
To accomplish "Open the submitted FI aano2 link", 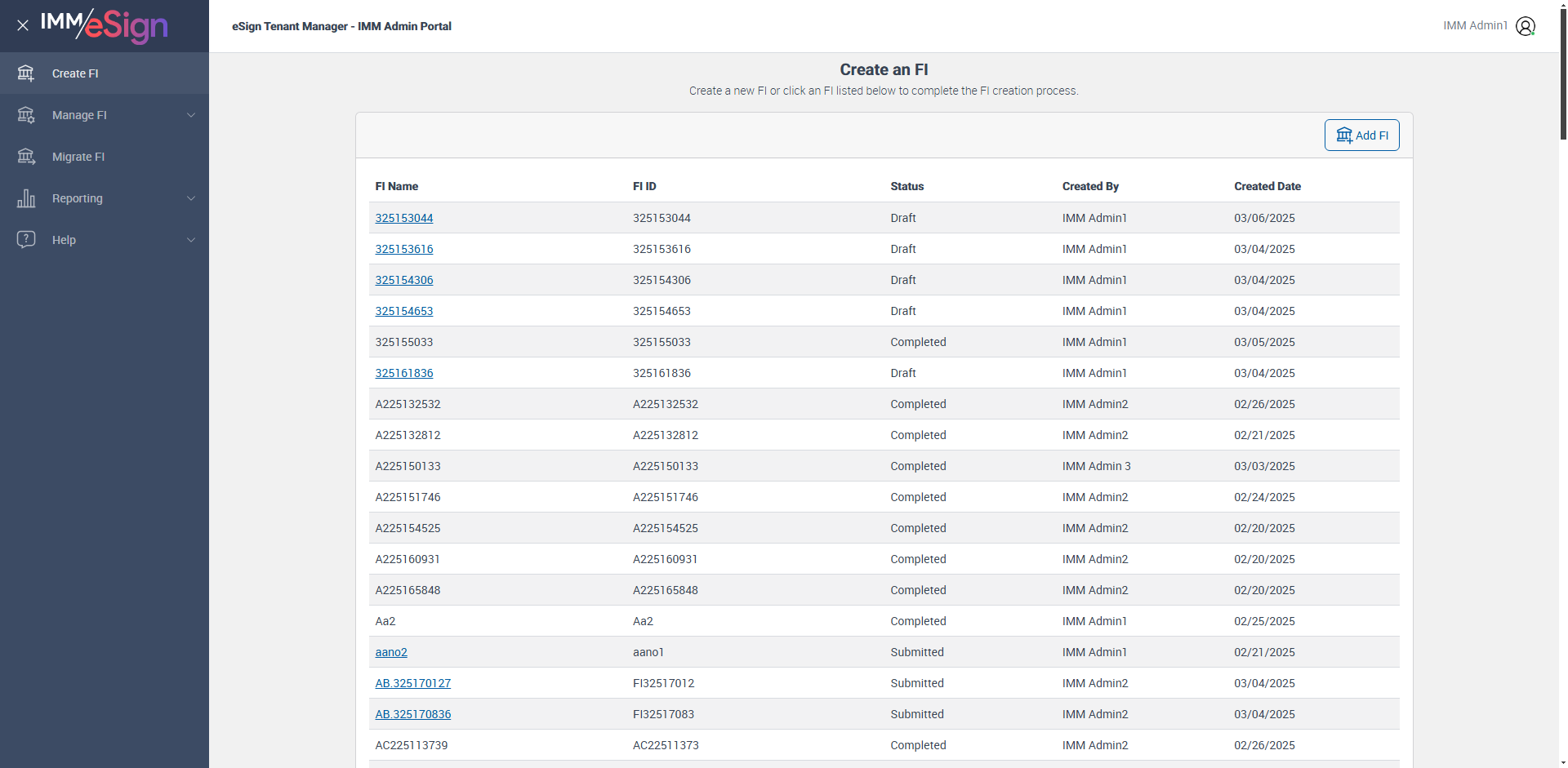I will [391, 652].
